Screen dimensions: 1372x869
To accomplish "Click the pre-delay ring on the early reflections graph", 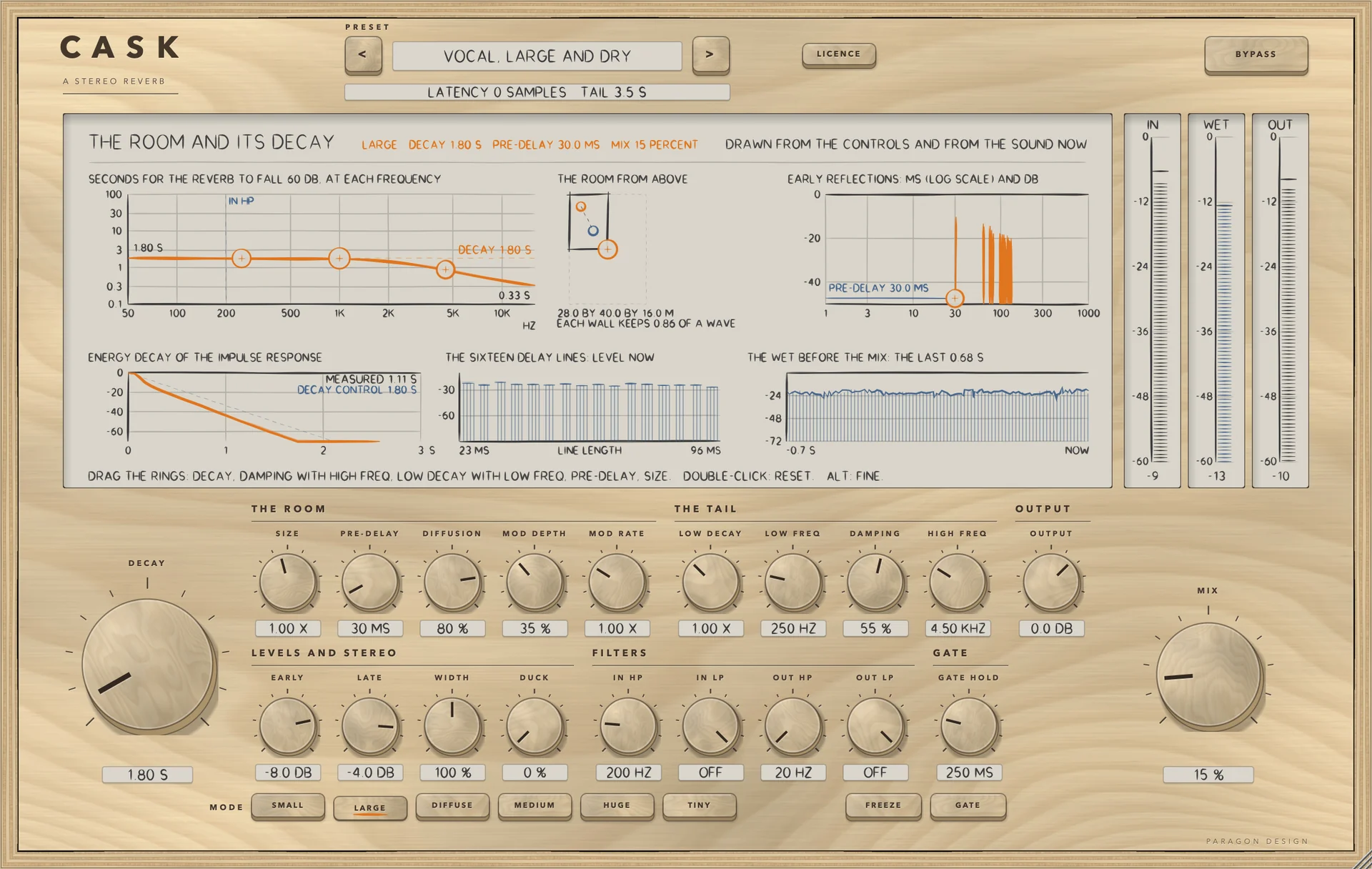I will click(955, 297).
